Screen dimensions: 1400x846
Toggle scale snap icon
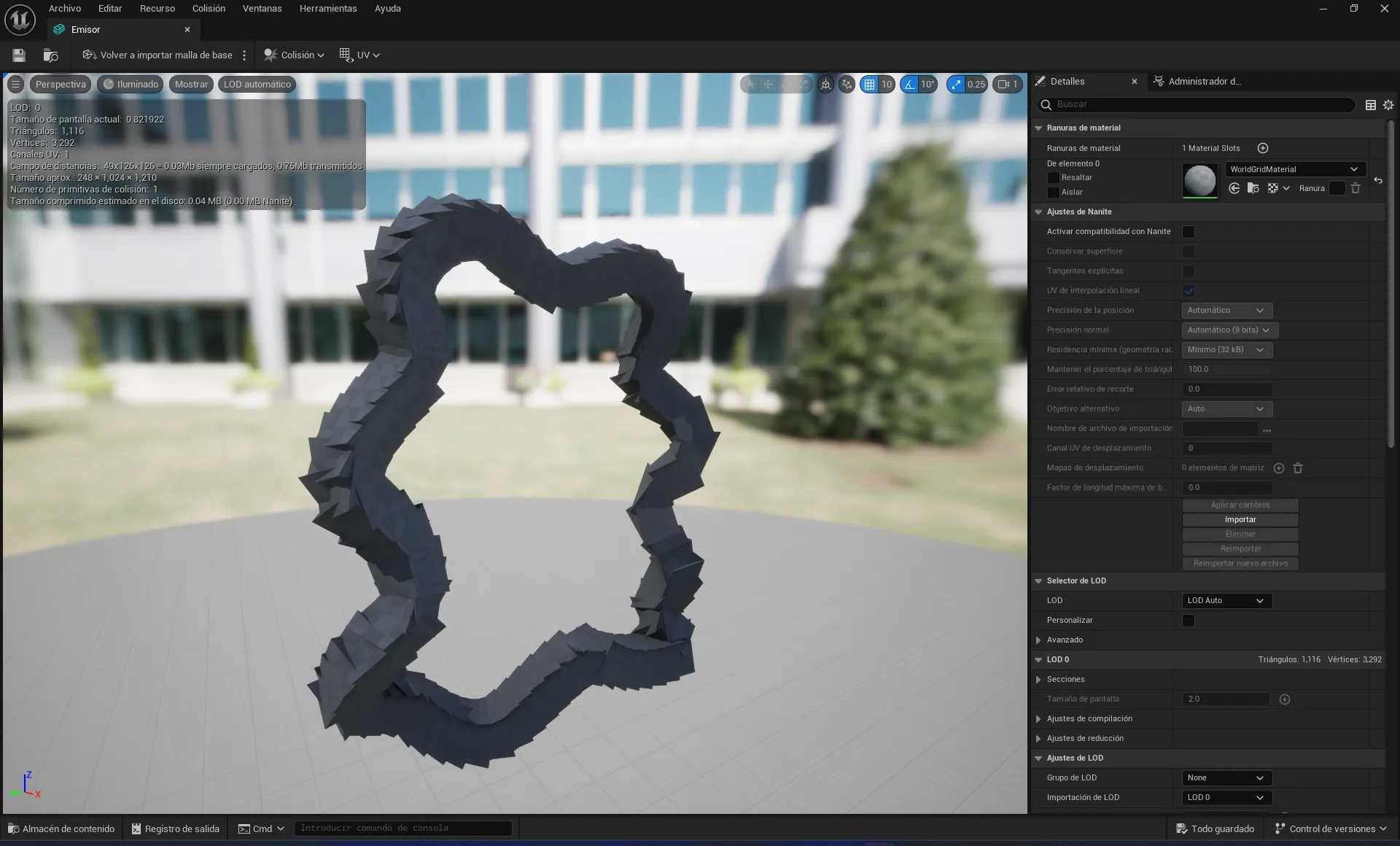957,85
